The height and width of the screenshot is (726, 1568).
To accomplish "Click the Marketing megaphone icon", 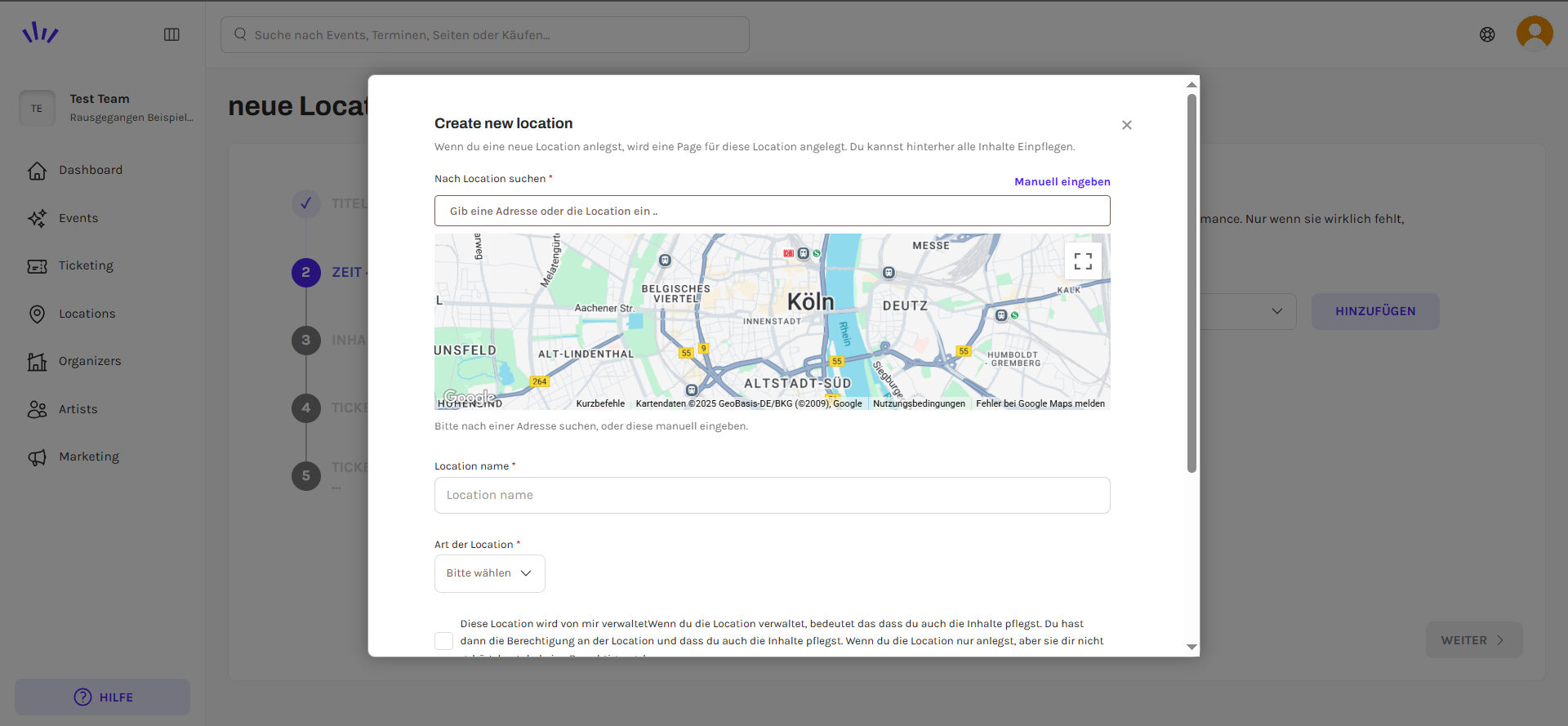I will coord(37,457).
